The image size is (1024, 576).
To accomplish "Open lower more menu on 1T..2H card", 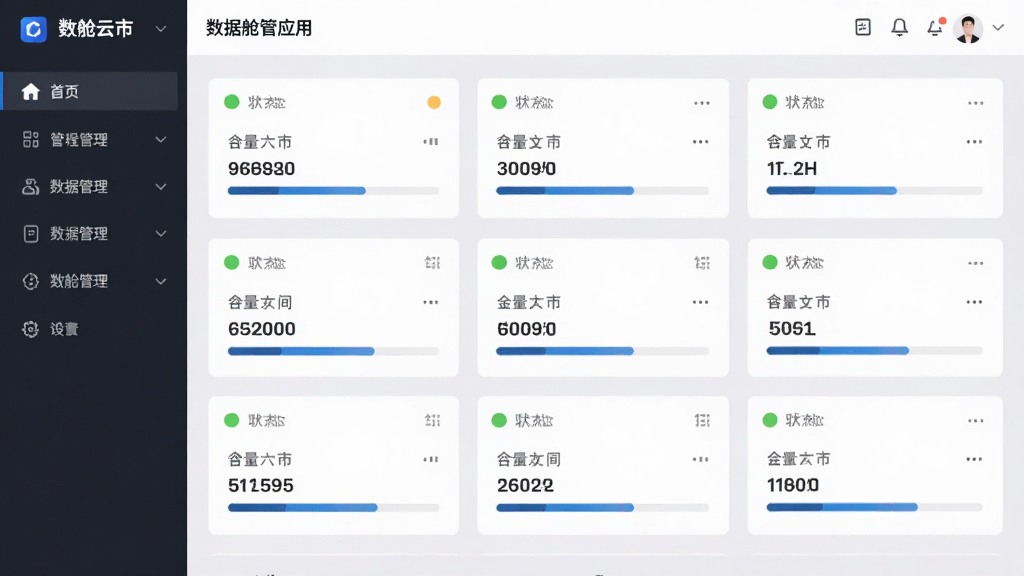I will (974, 142).
